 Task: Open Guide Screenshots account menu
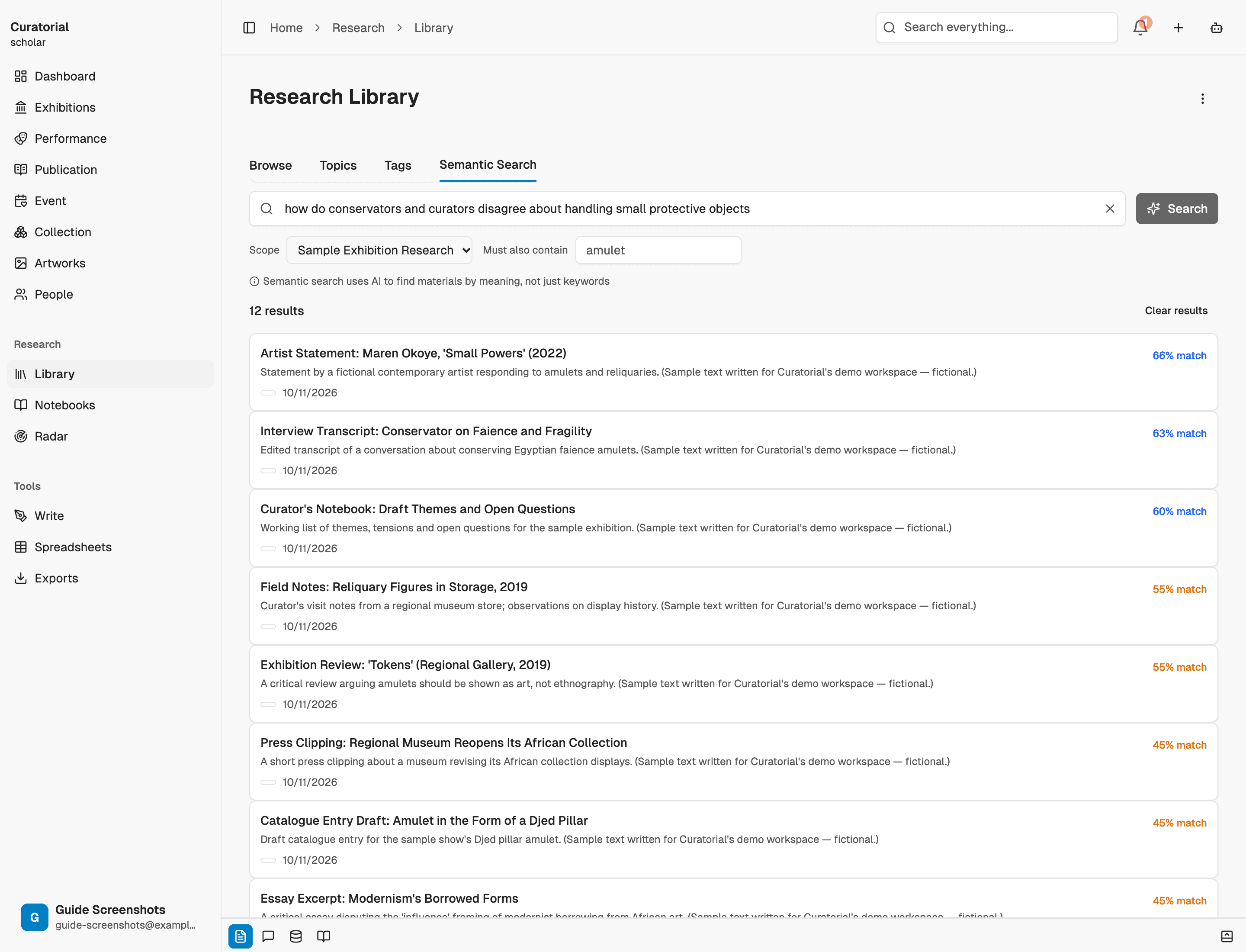coord(110,917)
